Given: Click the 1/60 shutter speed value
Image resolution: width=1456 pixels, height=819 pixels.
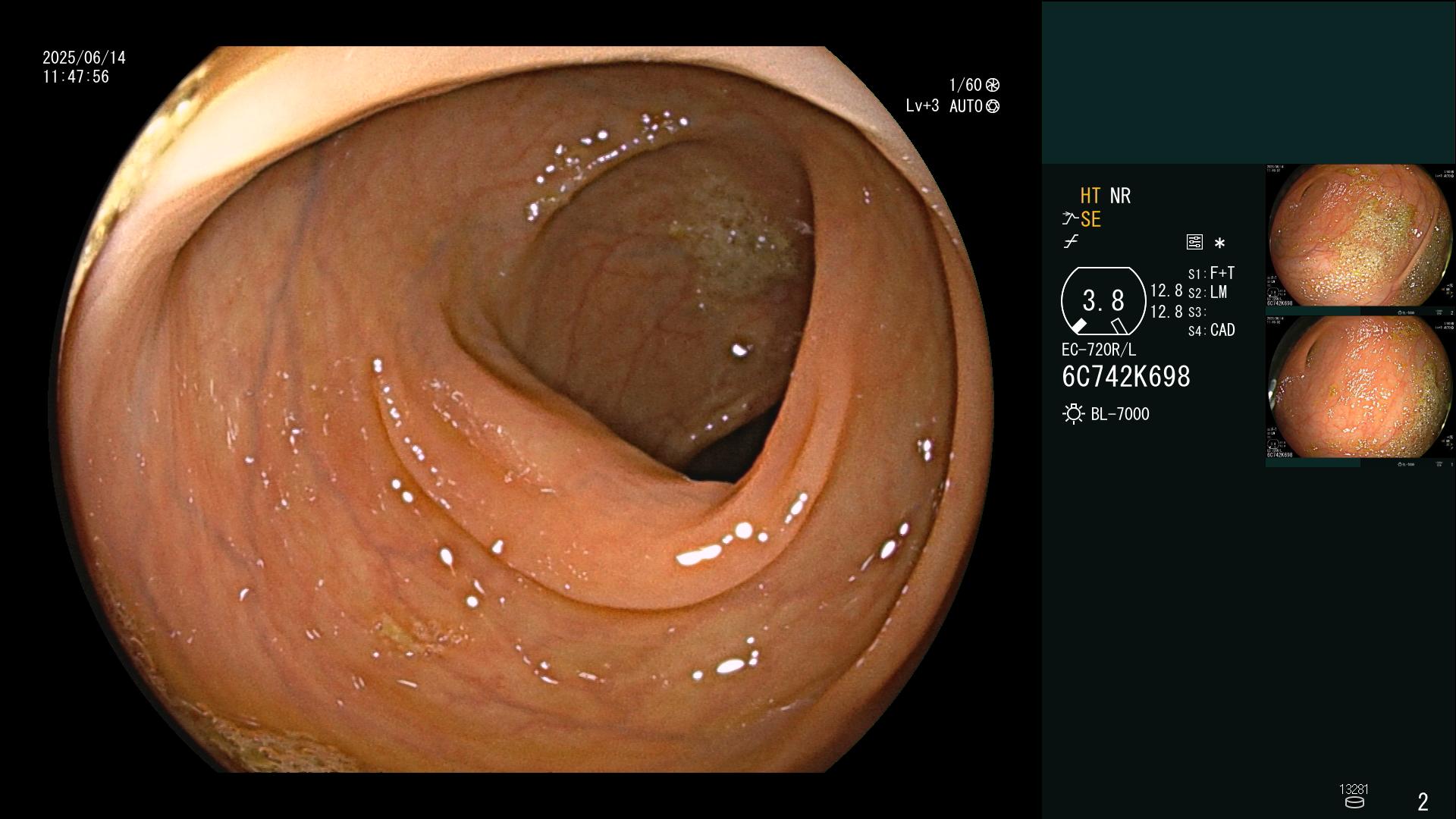Looking at the screenshot, I should [x=965, y=85].
